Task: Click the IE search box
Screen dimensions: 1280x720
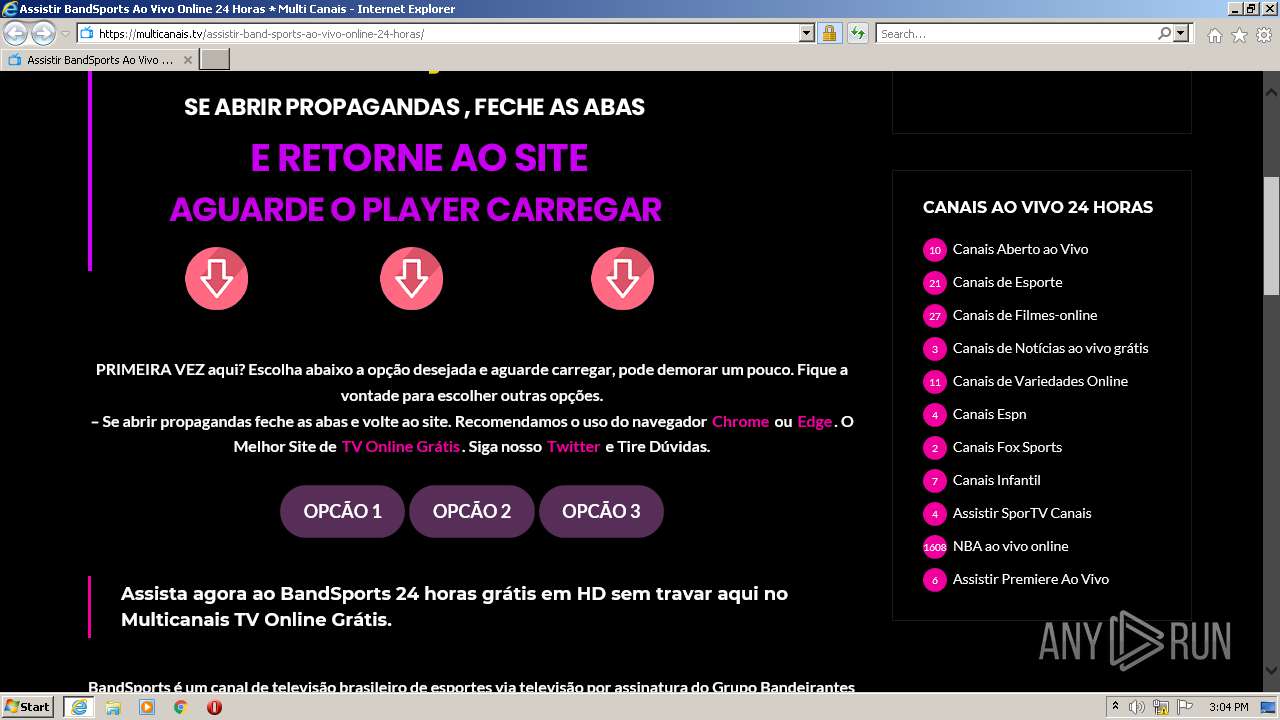Action: pyautogui.click(x=1016, y=33)
